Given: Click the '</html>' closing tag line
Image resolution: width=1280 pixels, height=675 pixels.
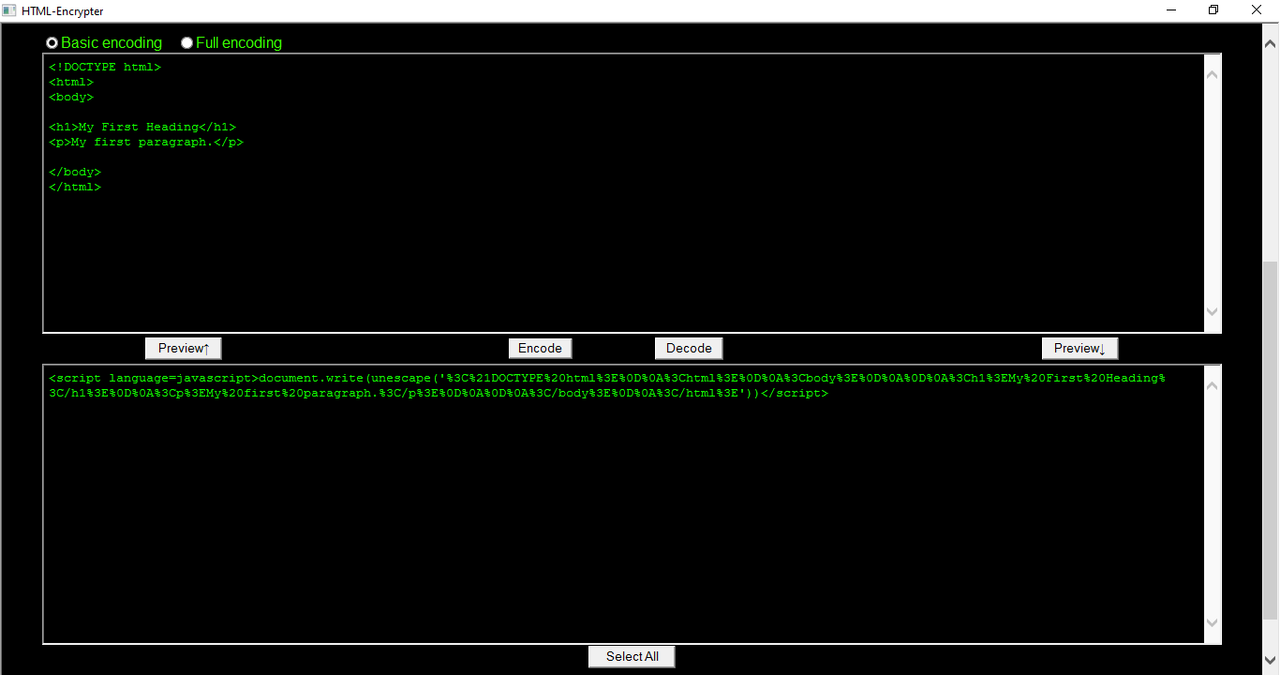Looking at the screenshot, I should point(75,187).
